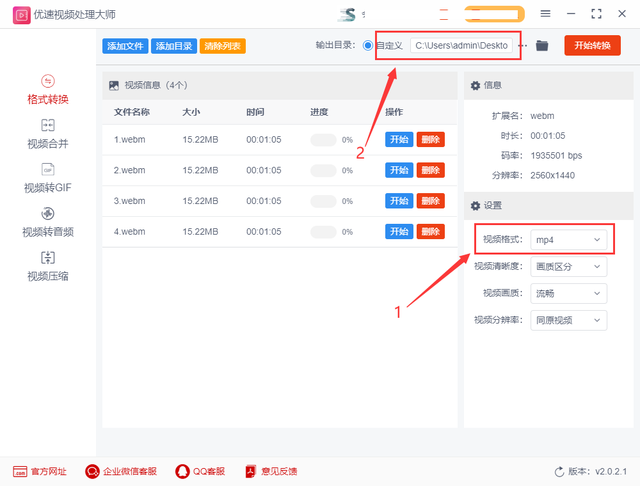Click the 1935501 bps bitrate value
Screen dimensions: 640x486
[x=556, y=155]
